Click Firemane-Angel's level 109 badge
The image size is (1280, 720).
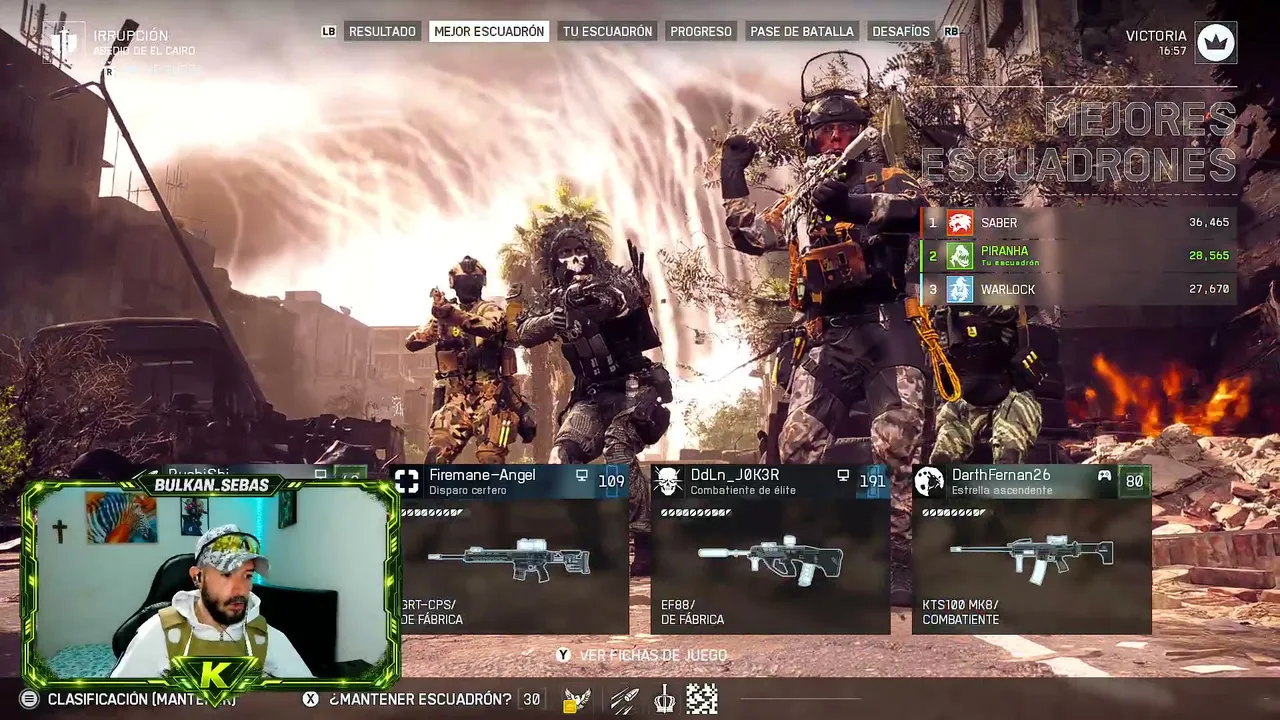[x=611, y=481]
